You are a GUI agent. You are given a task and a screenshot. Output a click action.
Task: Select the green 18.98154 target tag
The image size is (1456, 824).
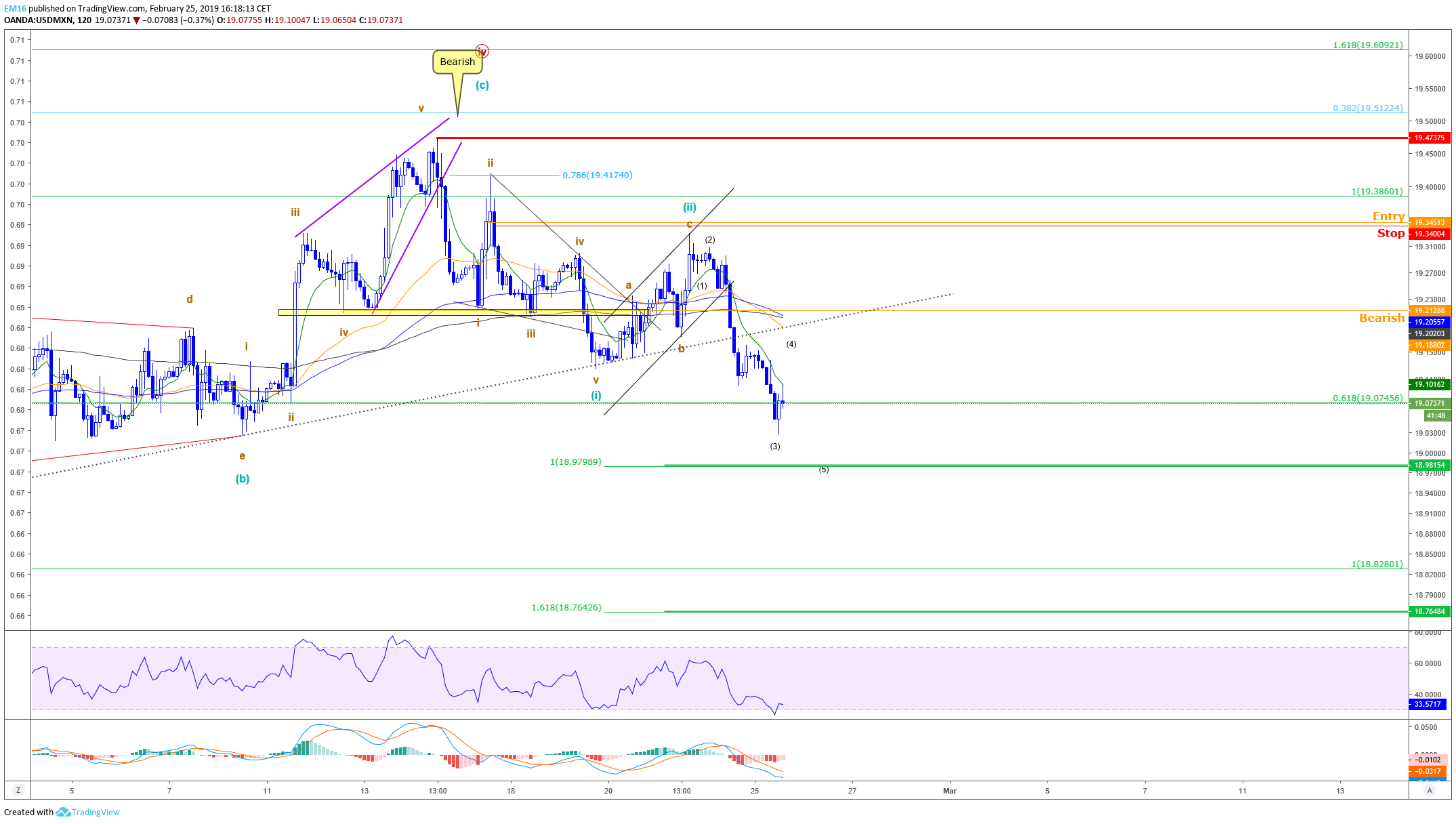[1430, 465]
